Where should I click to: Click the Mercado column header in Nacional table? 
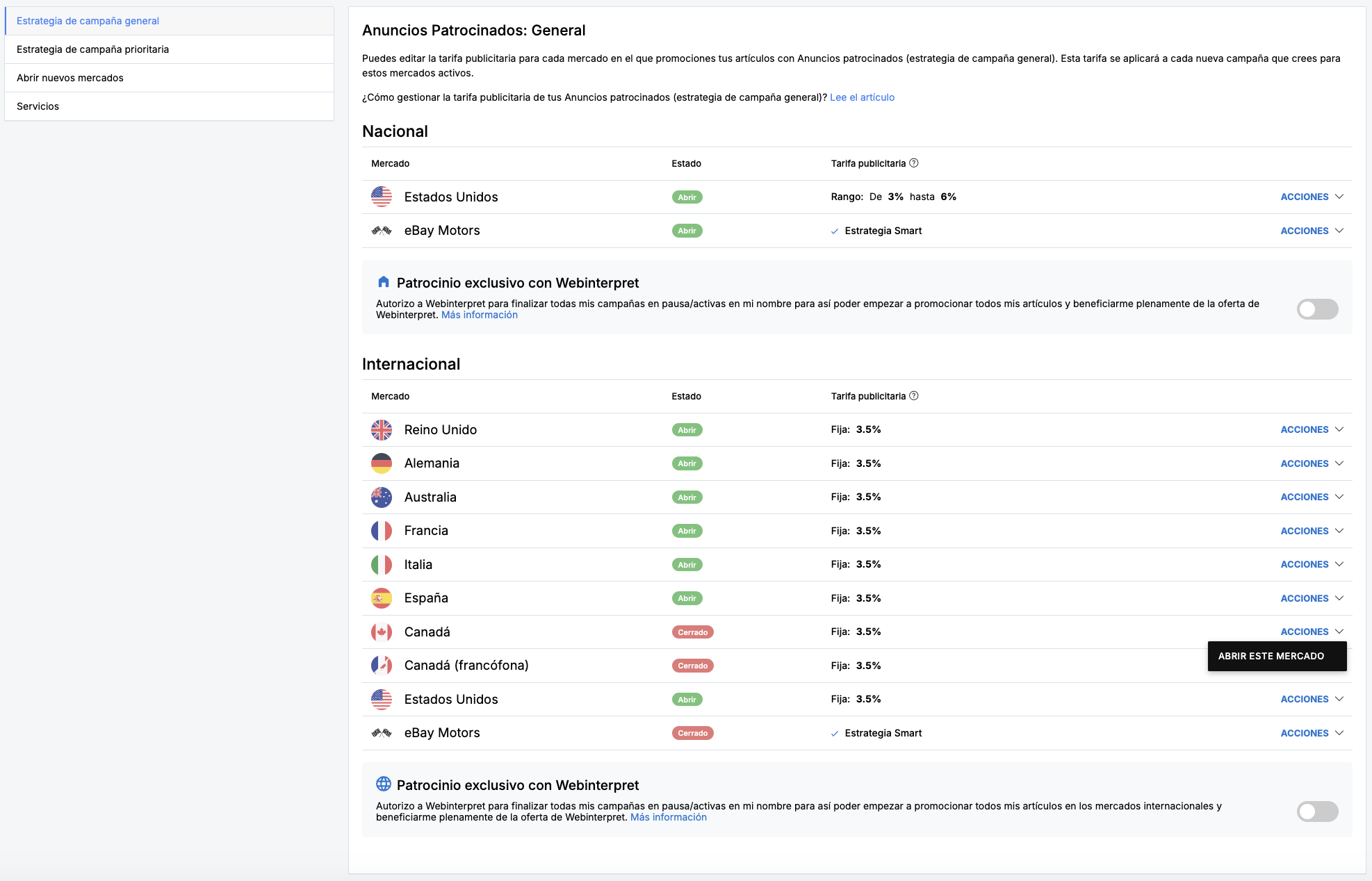click(390, 163)
